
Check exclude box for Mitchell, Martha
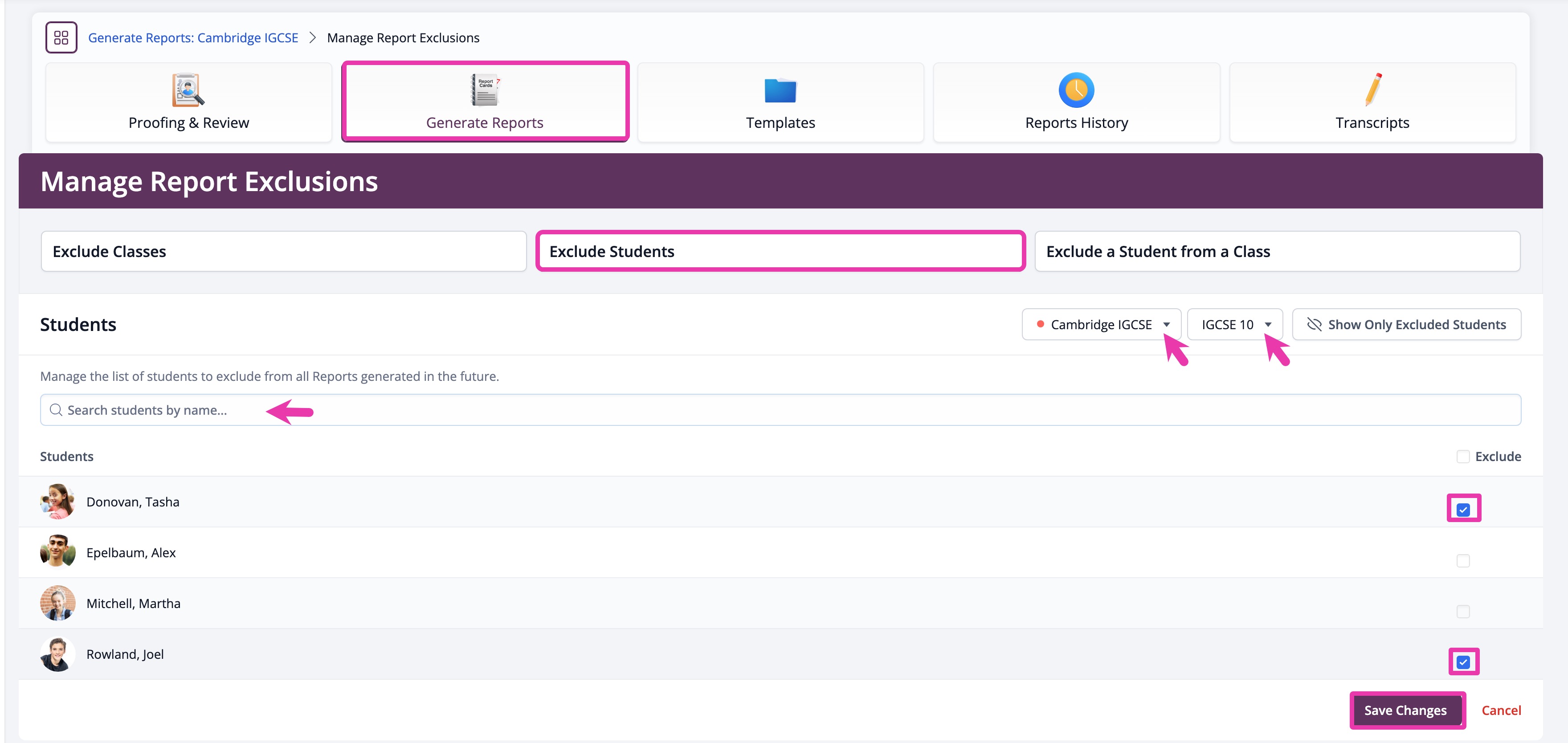(1463, 612)
